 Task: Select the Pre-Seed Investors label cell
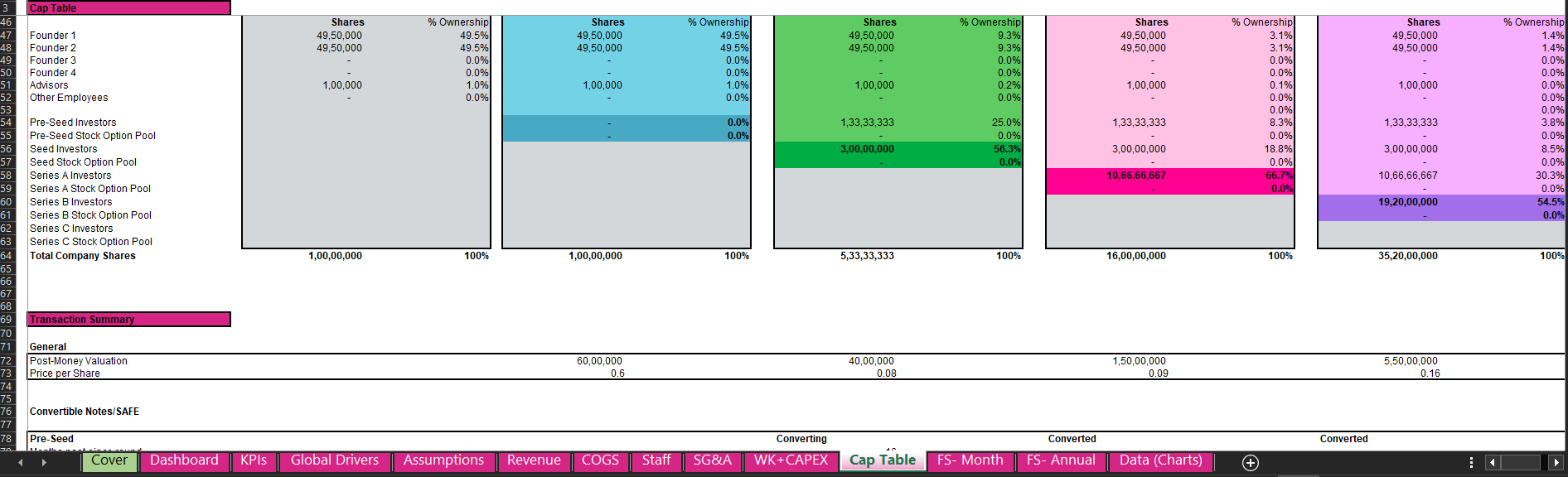point(73,123)
